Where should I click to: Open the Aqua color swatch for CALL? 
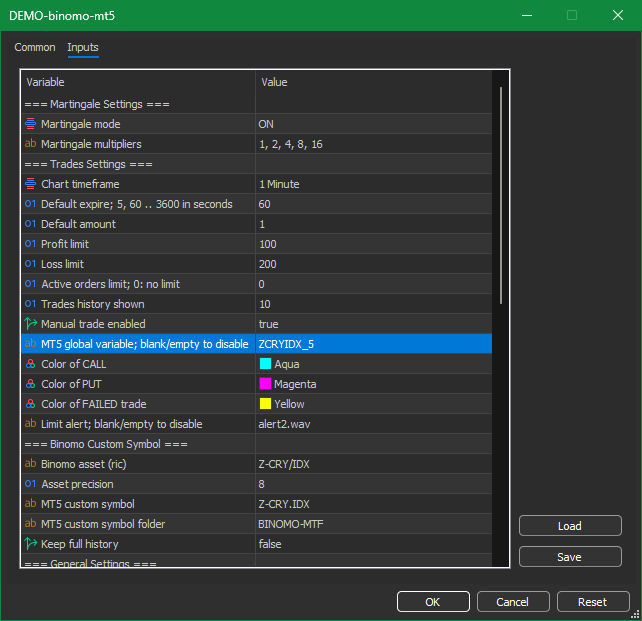(x=265, y=364)
